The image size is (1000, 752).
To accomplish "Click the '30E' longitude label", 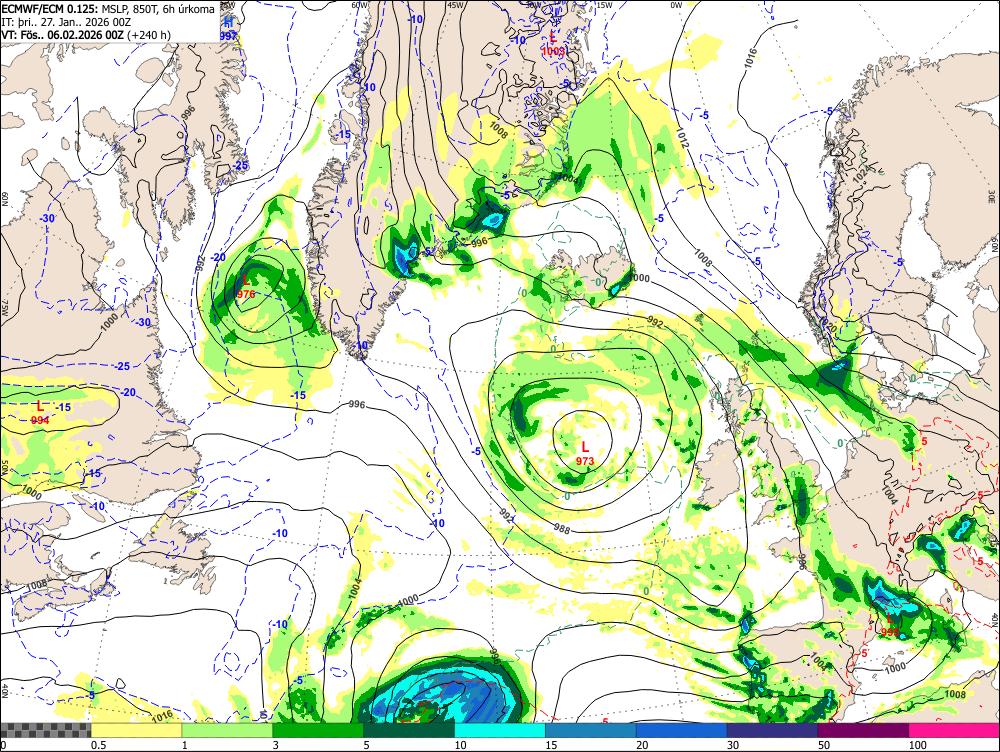I will 992,196.
